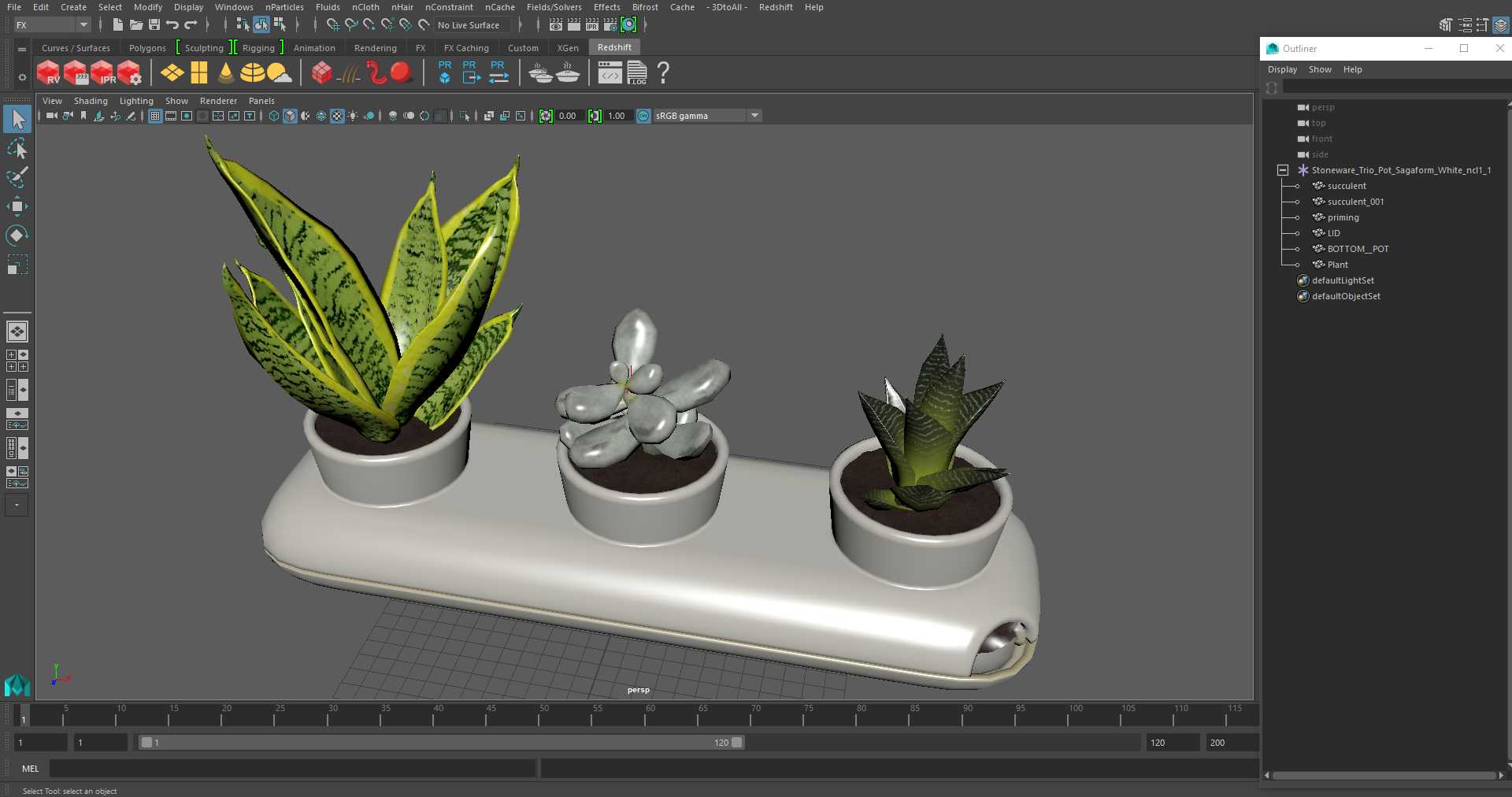Open the Show menu in Outliner
The height and width of the screenshot is (797, 1512).
pos(1320,69)
